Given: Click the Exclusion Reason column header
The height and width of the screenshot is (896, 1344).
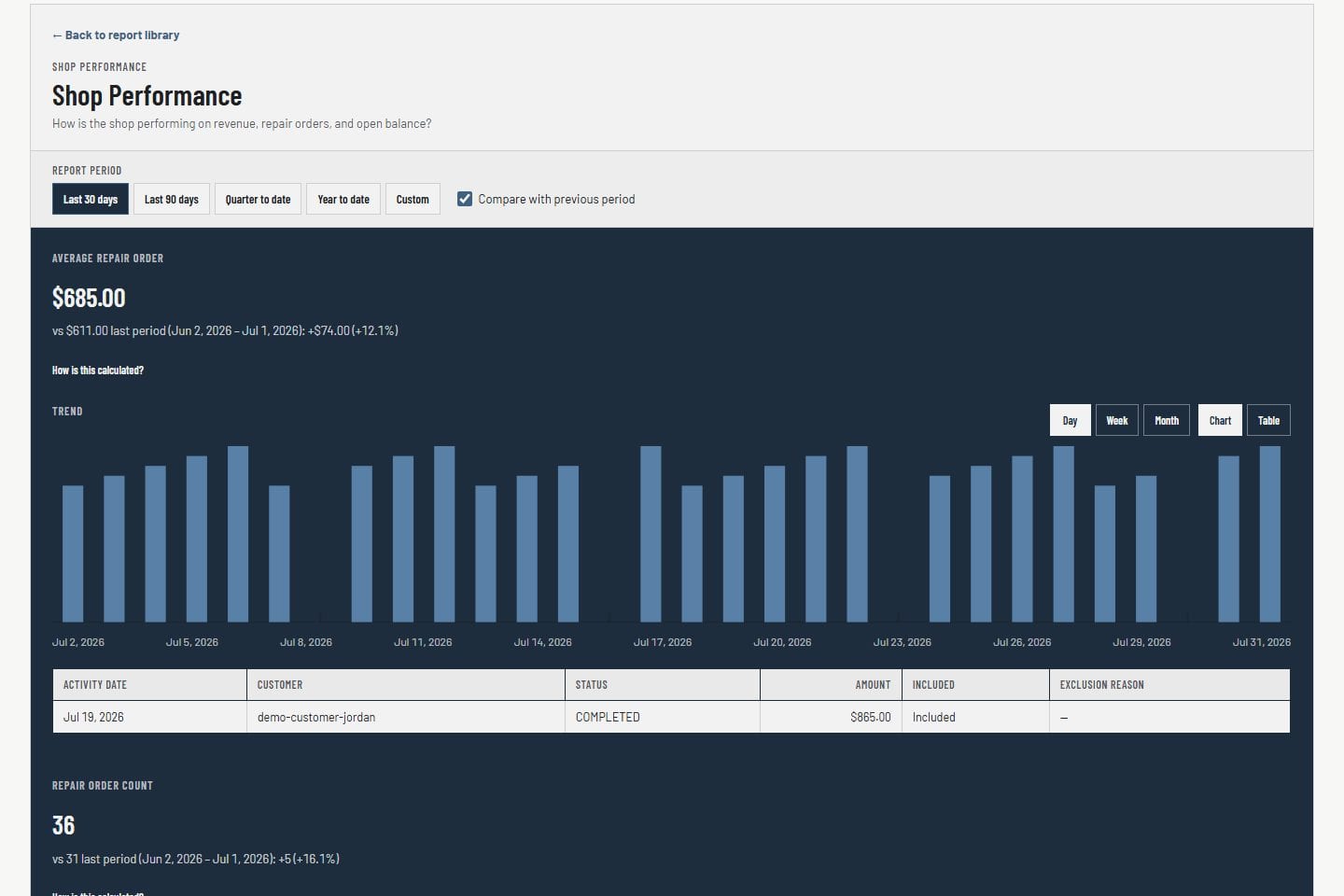Looking at the screenshot, I should click(x=1169, y=685).
